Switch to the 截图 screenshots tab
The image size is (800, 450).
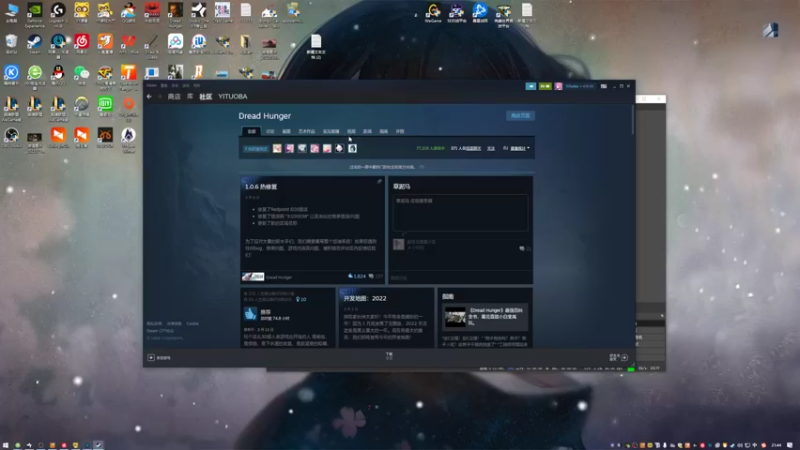tap(286, 131)
